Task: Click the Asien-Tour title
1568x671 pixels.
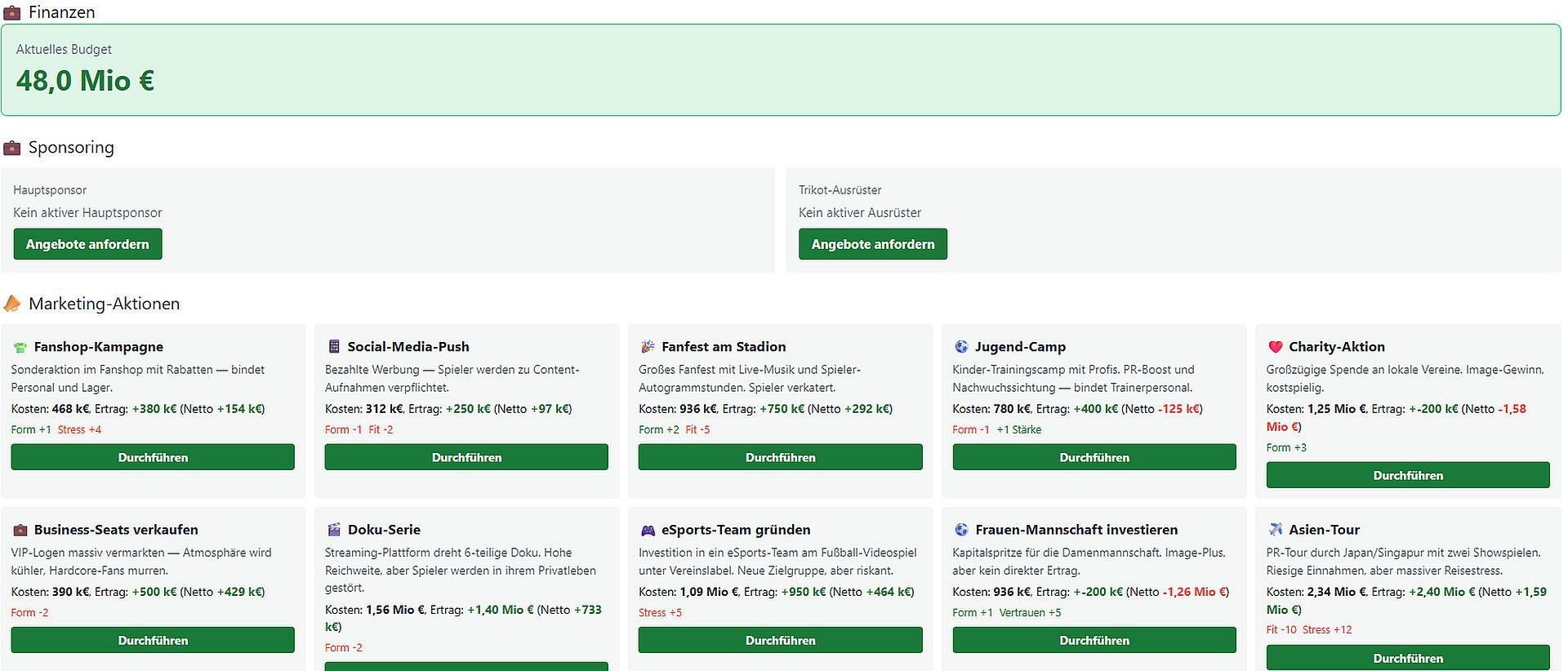Action: (x=1324, y=530)
